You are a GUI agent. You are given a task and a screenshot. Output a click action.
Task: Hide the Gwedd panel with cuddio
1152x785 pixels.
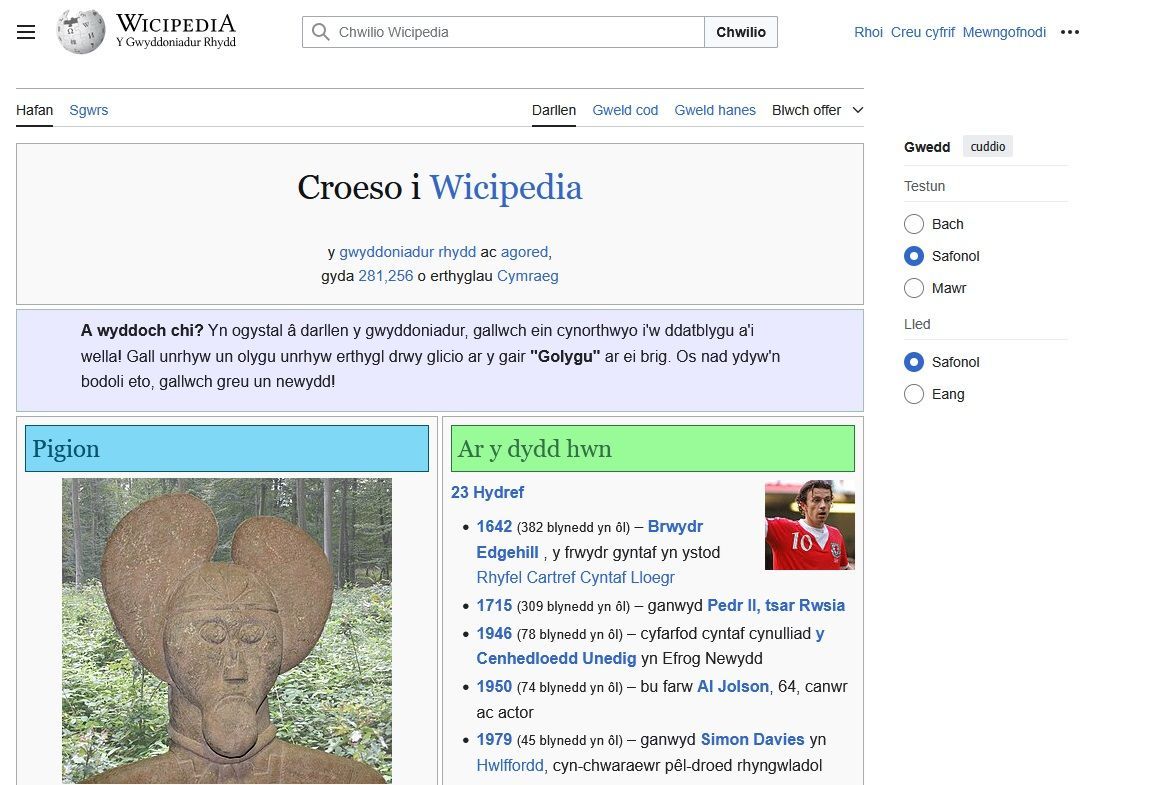[987, 146]
